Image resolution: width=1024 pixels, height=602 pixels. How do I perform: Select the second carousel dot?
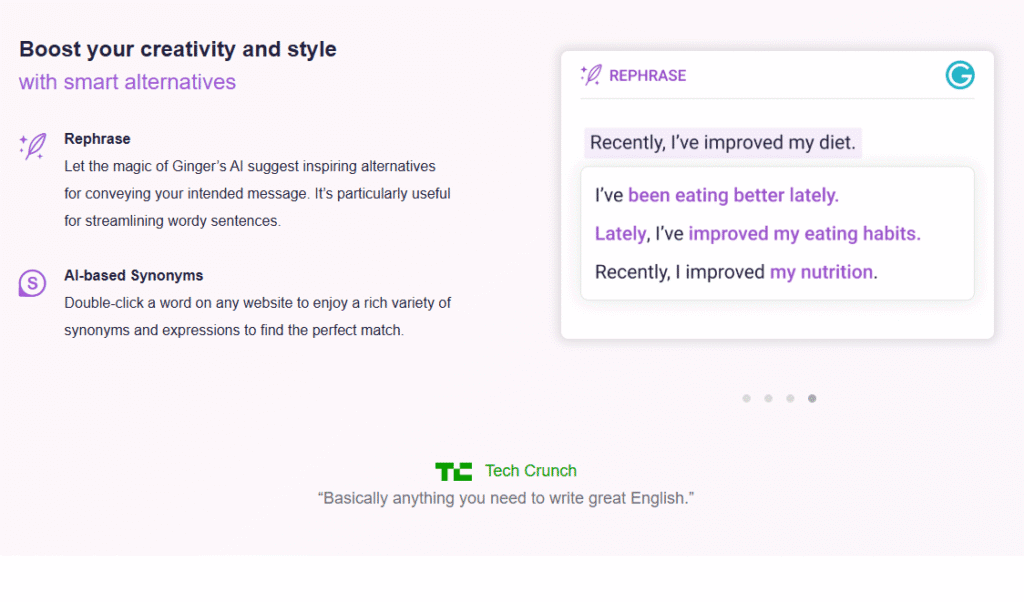pos(769,398)
